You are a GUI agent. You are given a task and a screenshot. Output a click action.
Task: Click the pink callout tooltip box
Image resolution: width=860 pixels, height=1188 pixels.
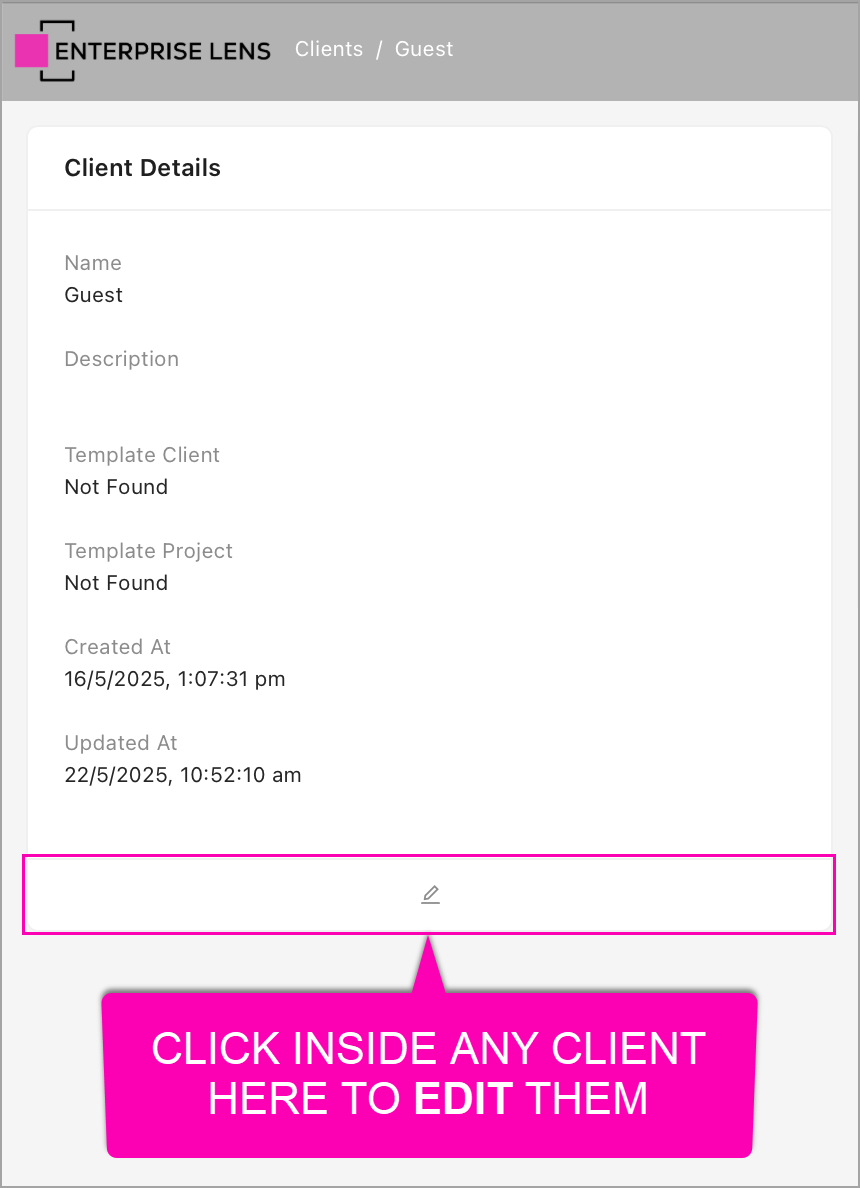click(429, 1074)
